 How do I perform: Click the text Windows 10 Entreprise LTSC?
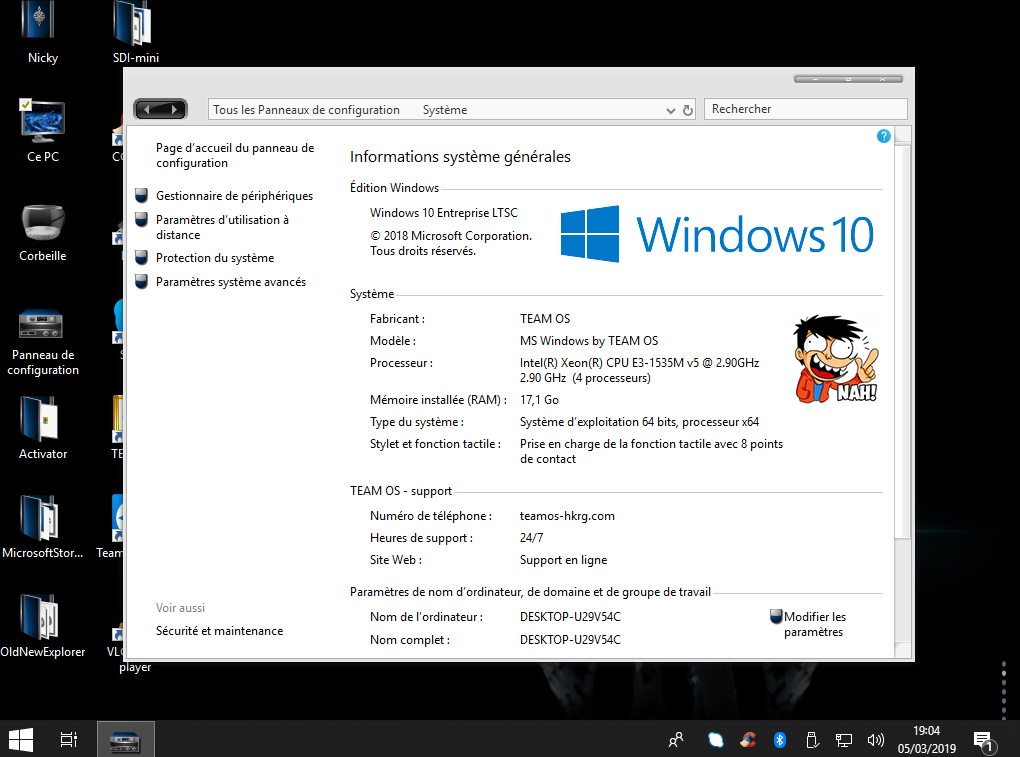[x=444, y=213]
